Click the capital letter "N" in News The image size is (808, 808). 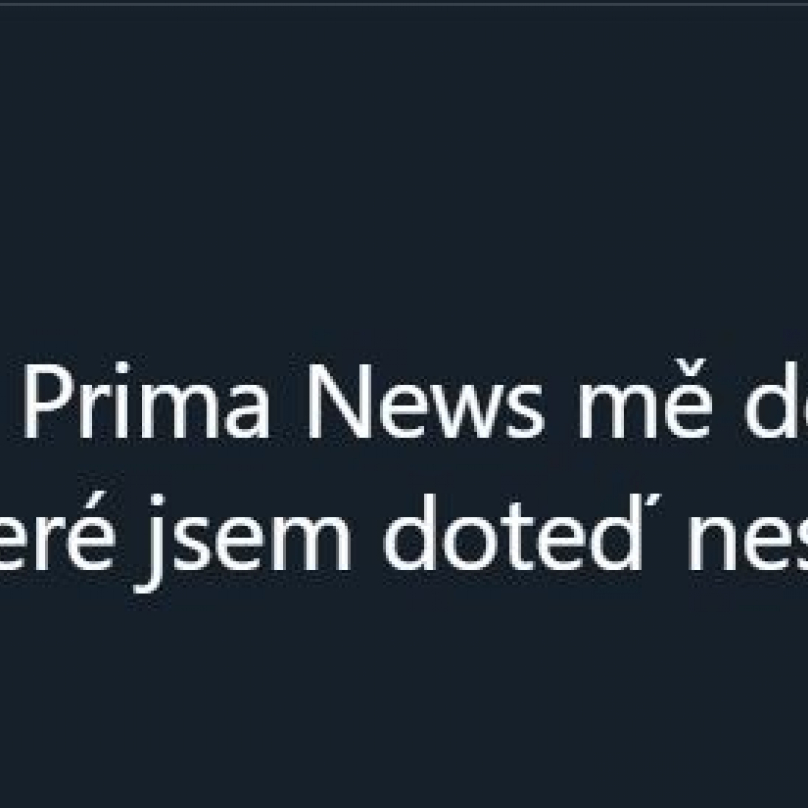tap(340, 401)
